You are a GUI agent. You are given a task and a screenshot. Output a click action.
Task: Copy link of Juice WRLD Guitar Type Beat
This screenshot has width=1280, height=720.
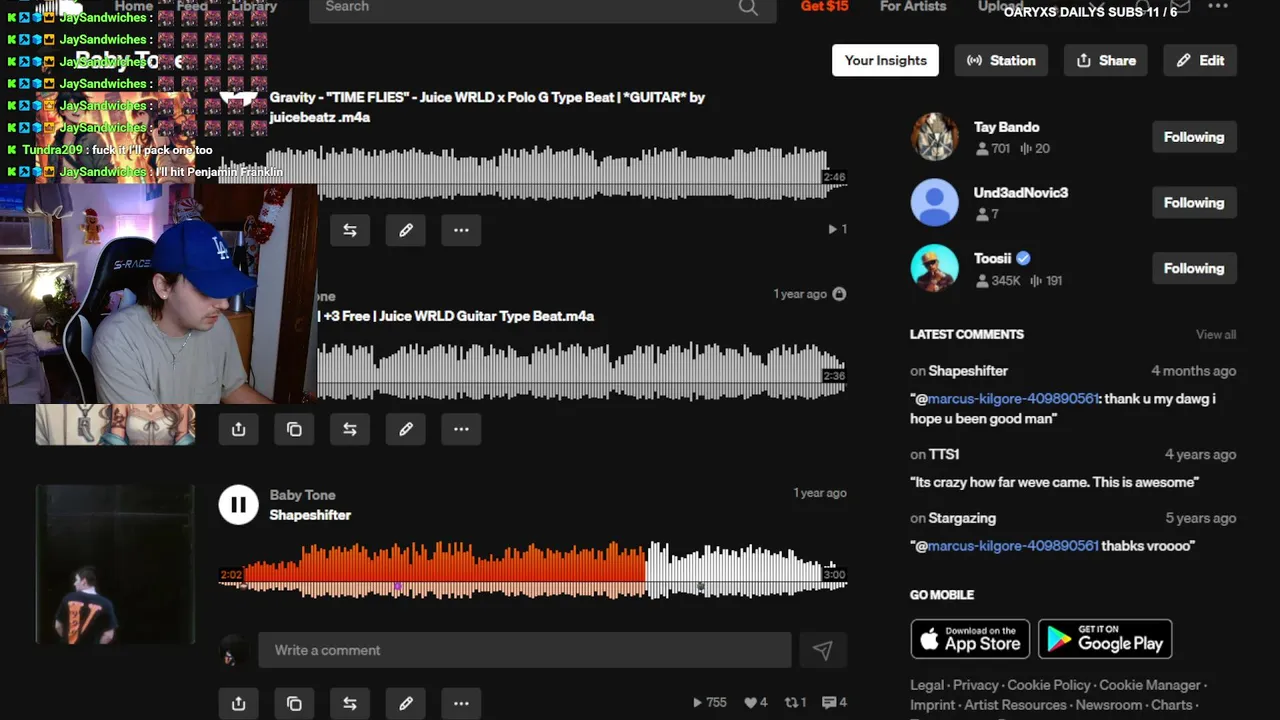tap(294, 429)
